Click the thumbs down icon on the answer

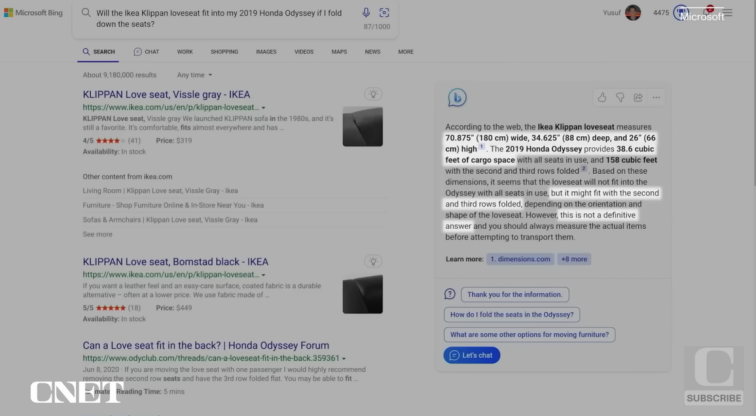click(620, 97)
